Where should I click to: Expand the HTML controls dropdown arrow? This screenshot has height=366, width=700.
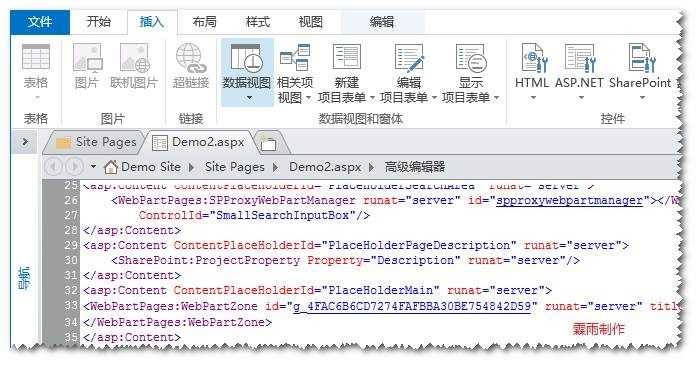tap(533, 98)
